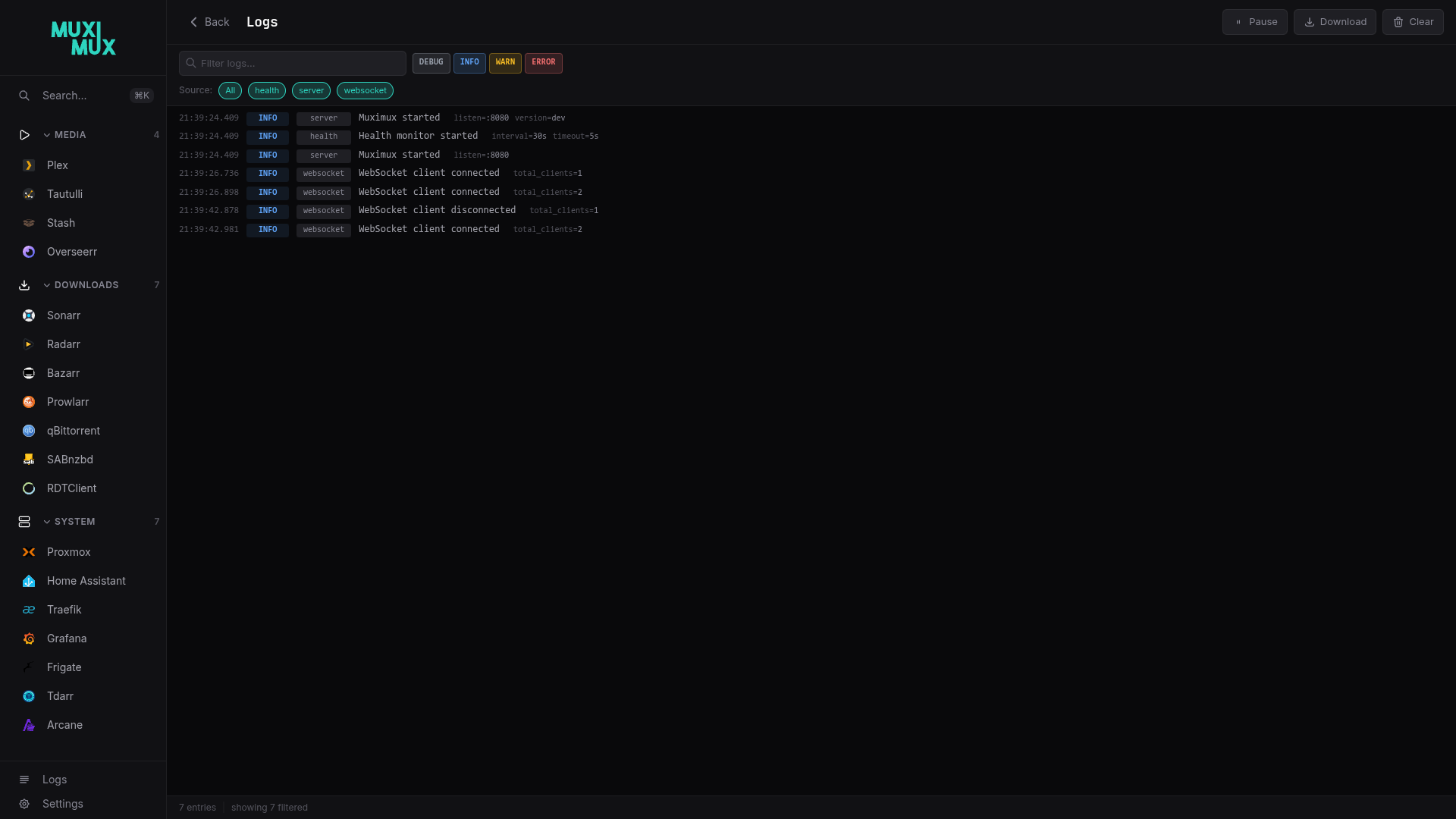
Task: Filter logs by websocket source
Action: click(x=365, y=90)
